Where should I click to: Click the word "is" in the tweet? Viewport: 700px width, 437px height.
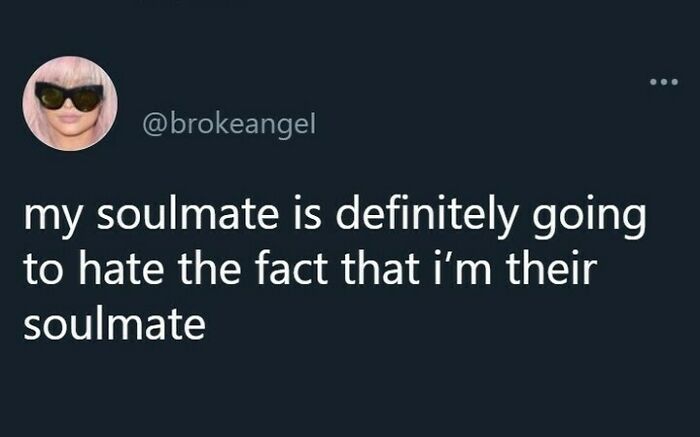pos(308,215)
